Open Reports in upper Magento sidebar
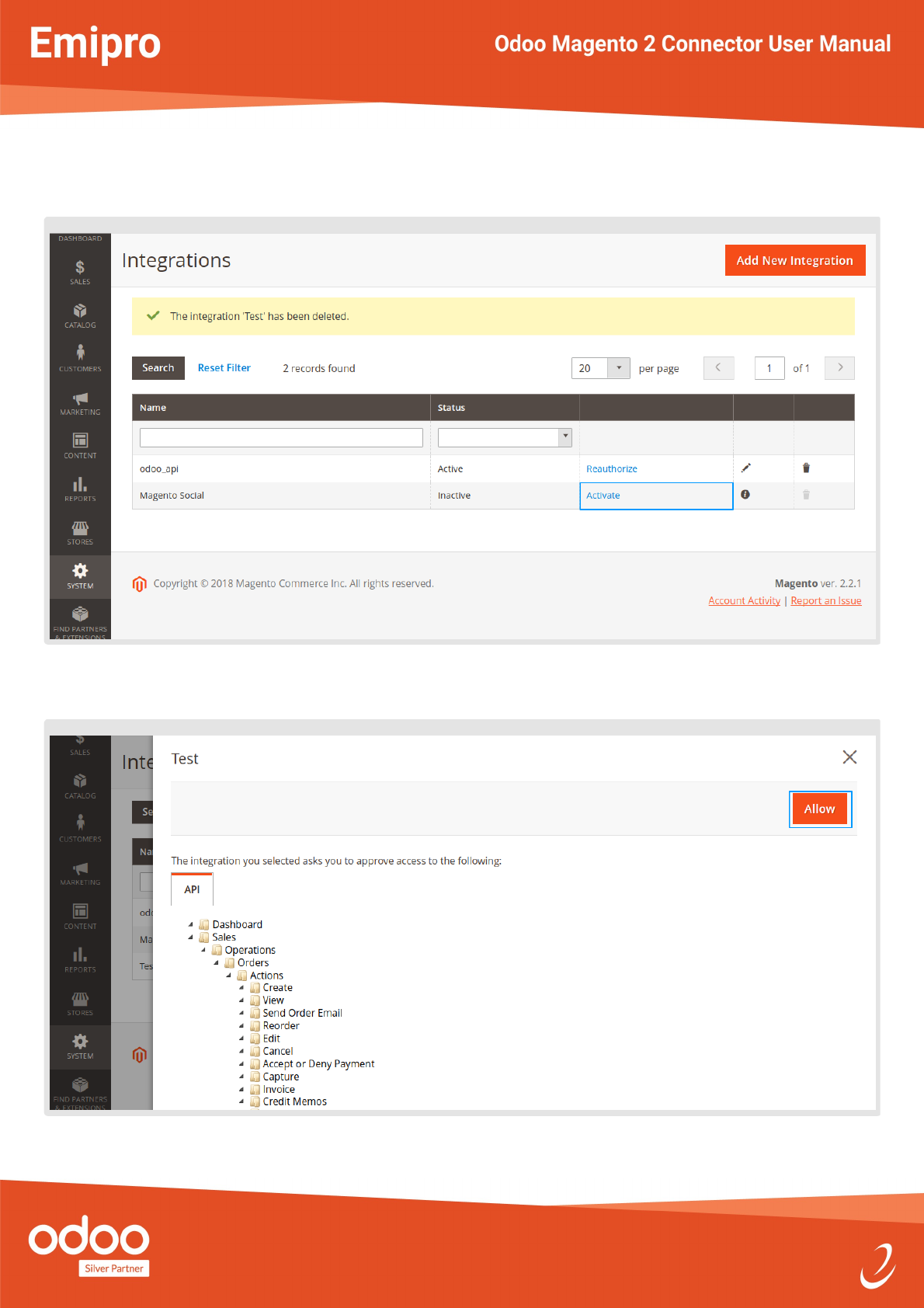Screen dimensions: 924x1308 coord(80,489)
